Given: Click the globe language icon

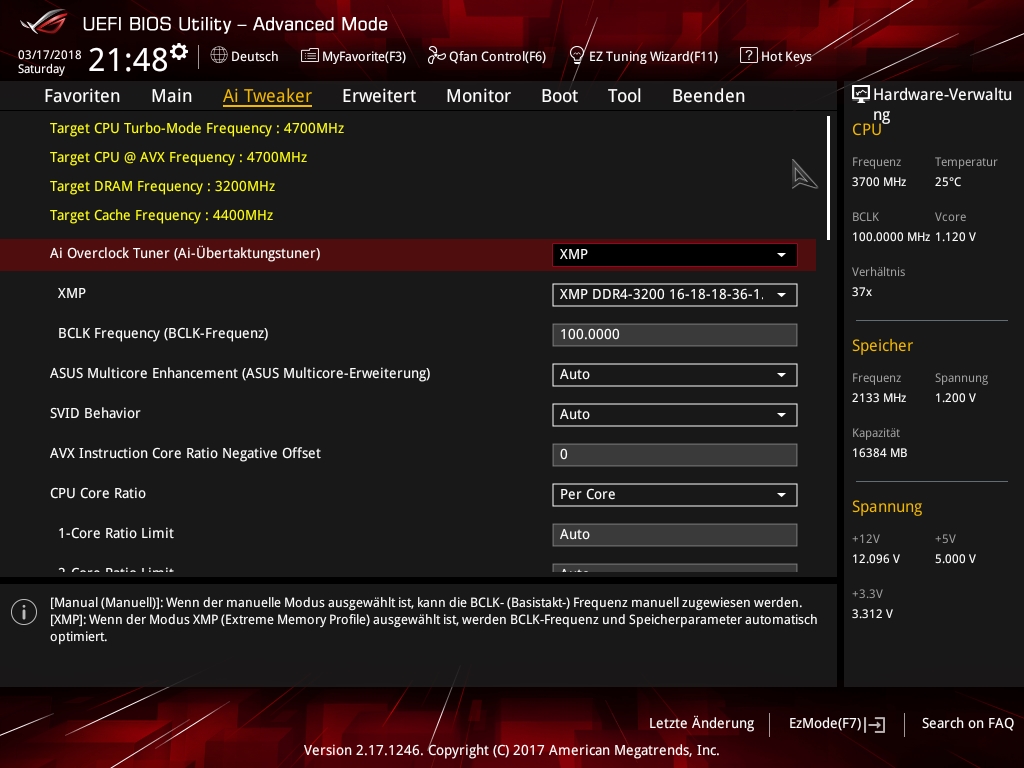Looking at the screenshot, I should pos(219,56).
